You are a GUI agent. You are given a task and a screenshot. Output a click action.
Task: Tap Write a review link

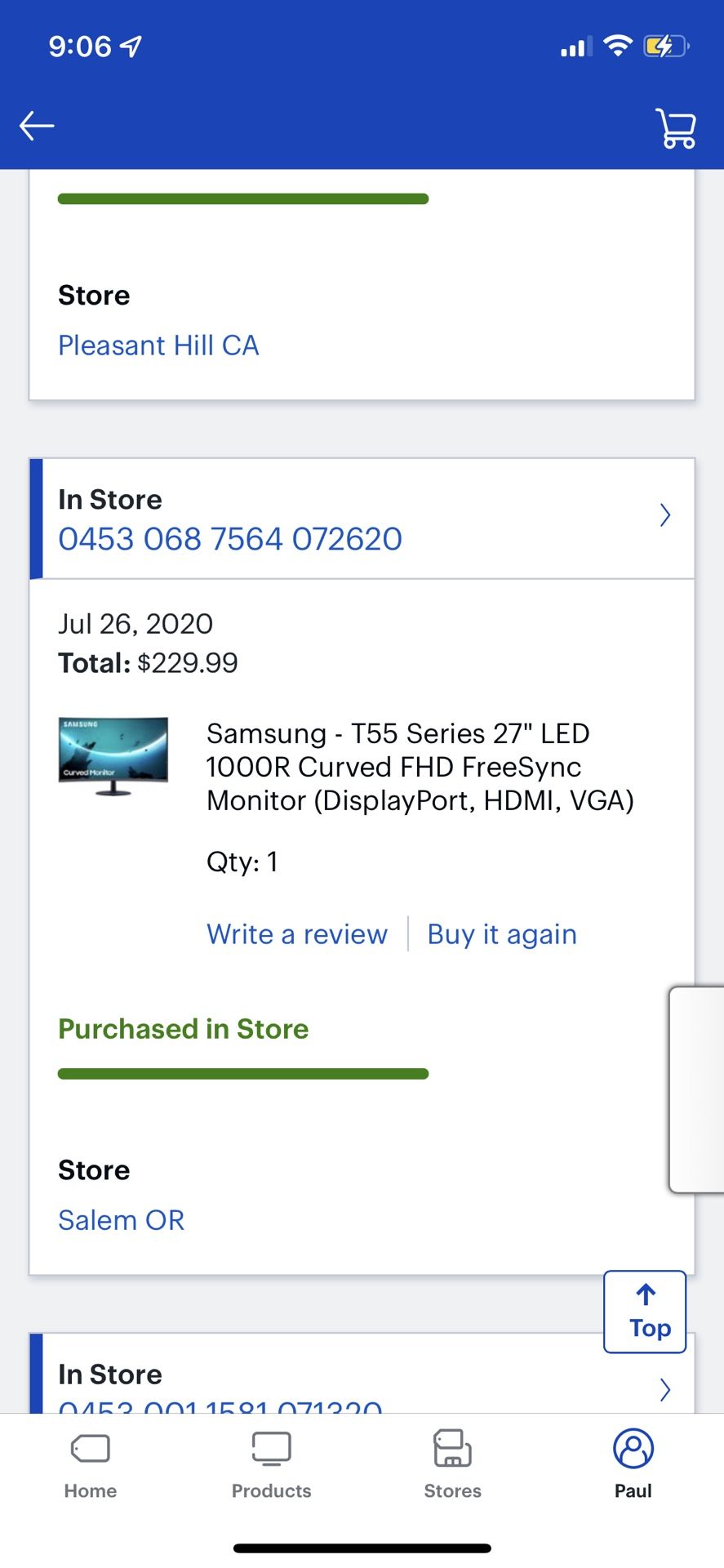[297, 934]
